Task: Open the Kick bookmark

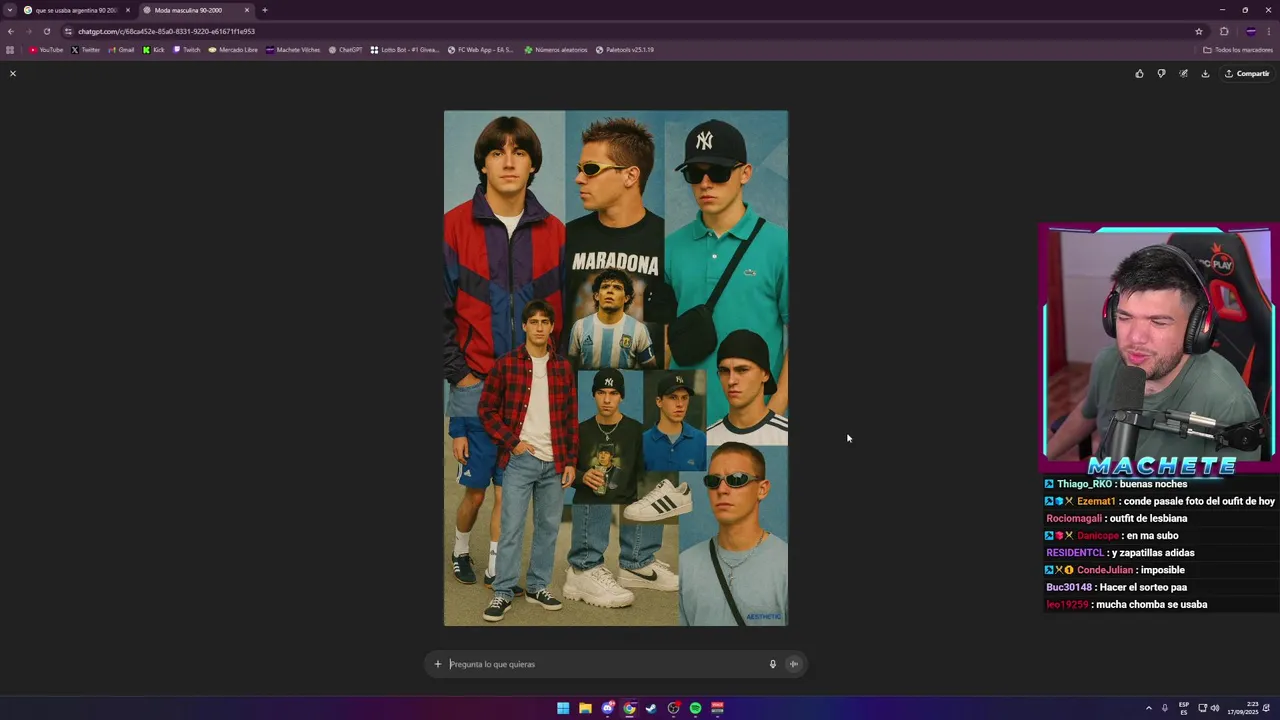Action: pyautogui.click(x=154, y=49)
